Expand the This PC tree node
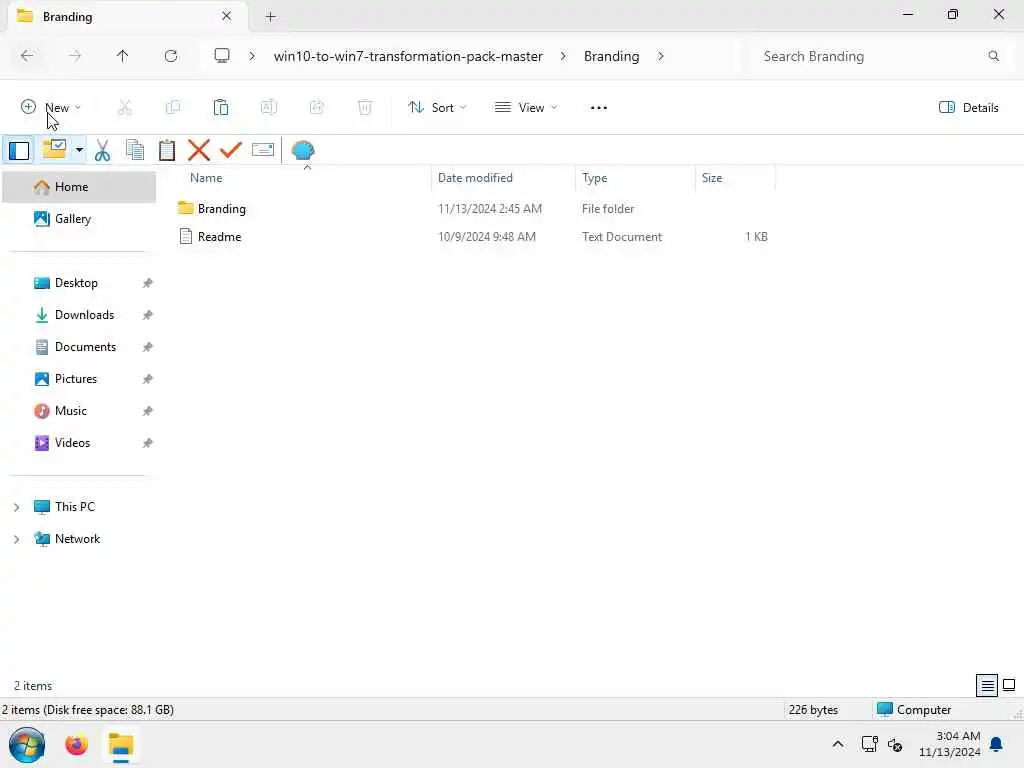Screen dimensions: 1024x768 (16, 507)
